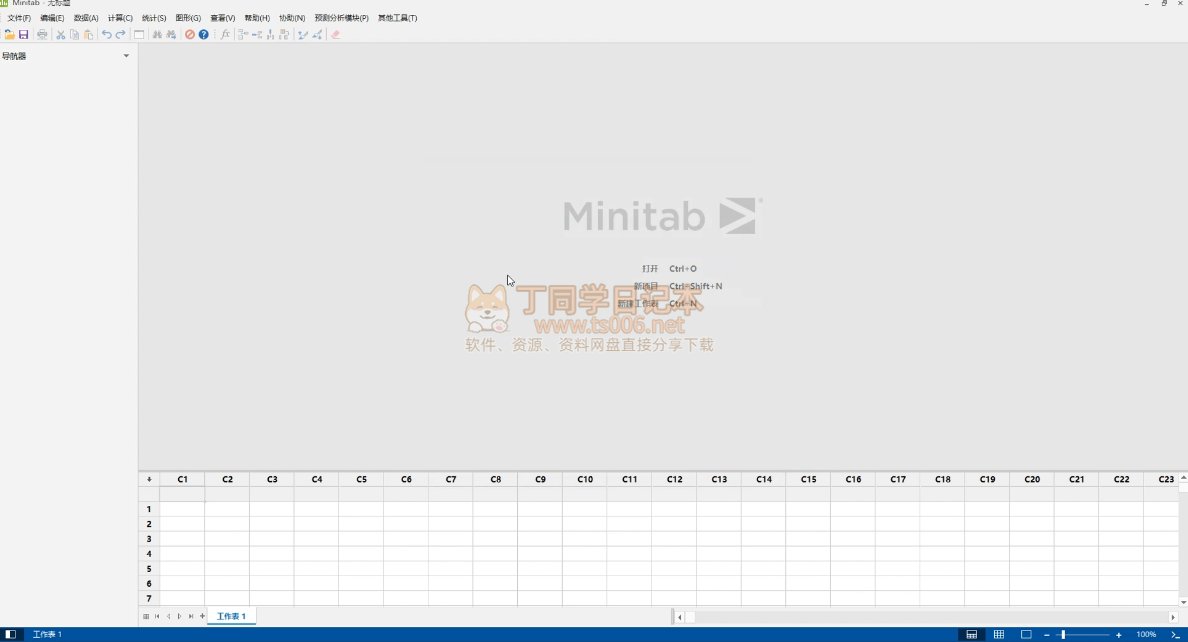
Task: Click the worksheet corner plus expander
Action: [149, 479]
